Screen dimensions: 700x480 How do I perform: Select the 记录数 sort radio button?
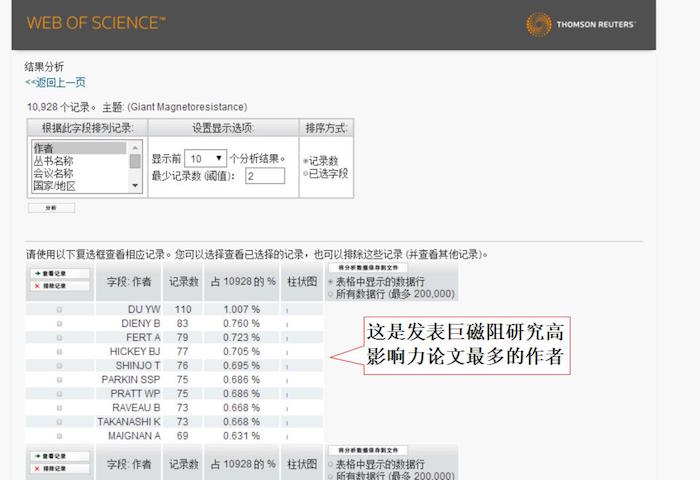pyautogui.click(x=306, y=161)
